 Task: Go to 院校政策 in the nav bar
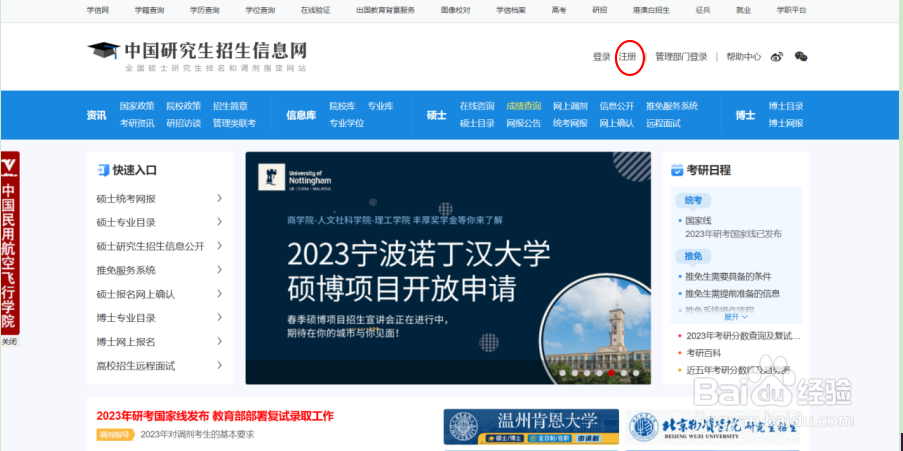point(184,106)
